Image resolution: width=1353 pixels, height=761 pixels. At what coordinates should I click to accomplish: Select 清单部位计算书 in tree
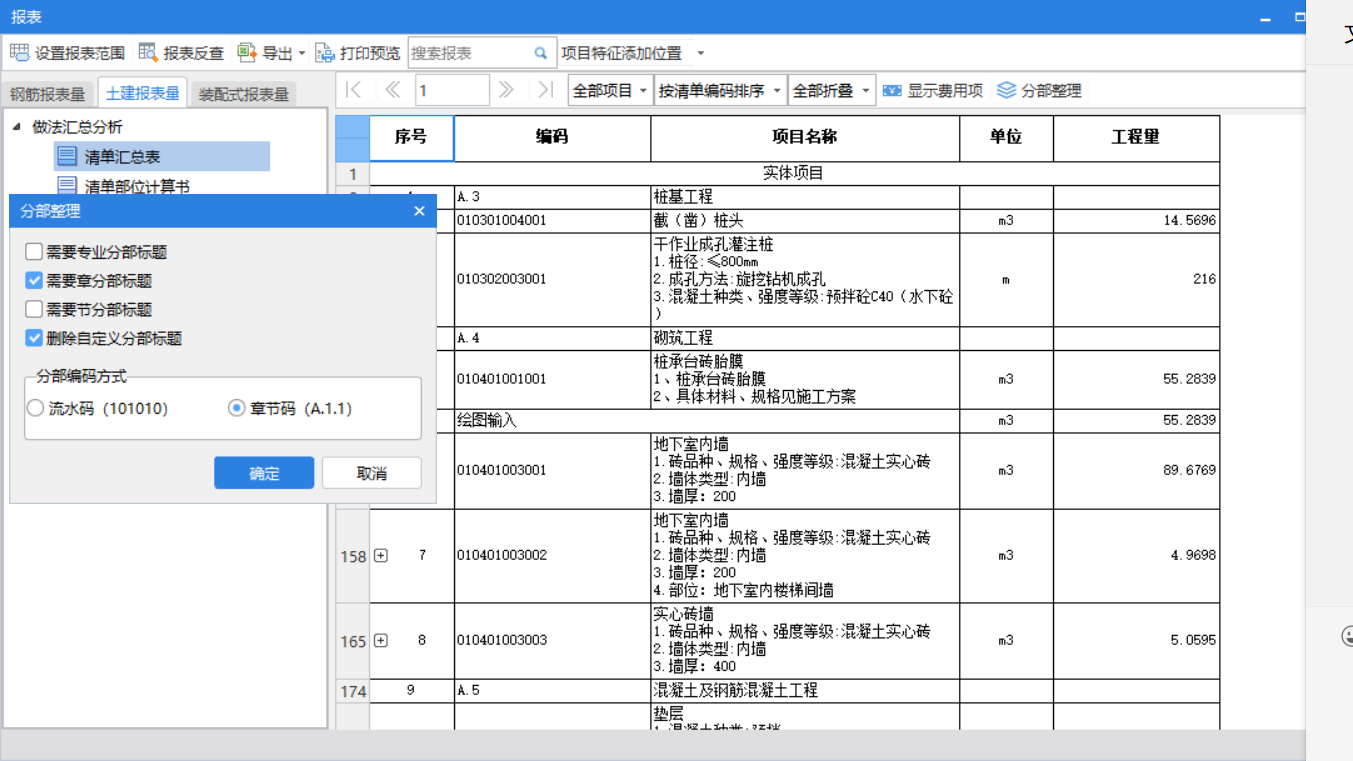click(x=137, y=186)
